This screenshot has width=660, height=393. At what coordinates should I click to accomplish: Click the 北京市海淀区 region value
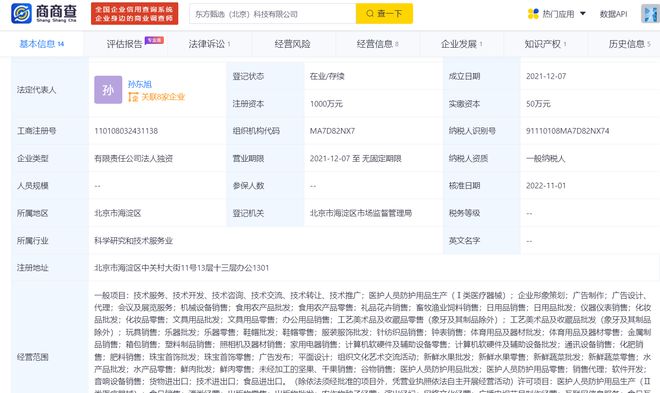(118, 213)
